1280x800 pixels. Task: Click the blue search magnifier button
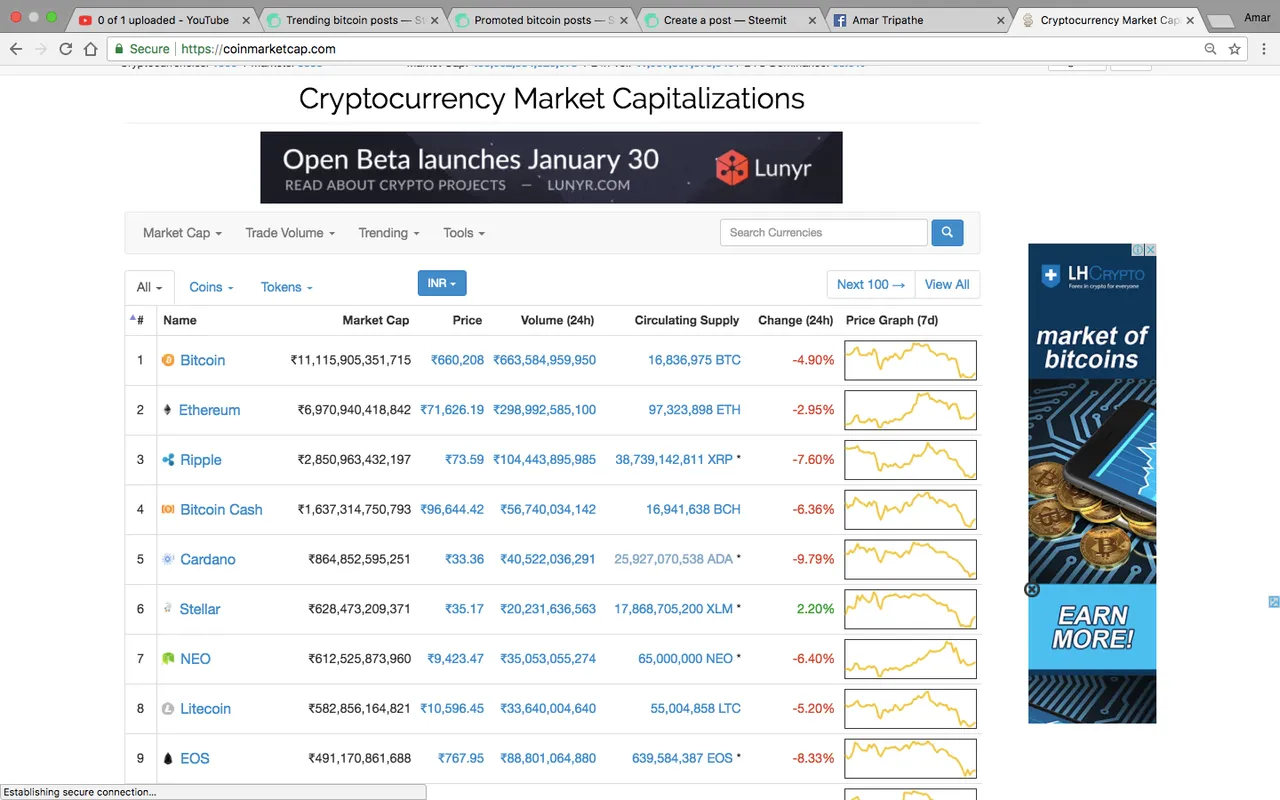click(947, 233)
